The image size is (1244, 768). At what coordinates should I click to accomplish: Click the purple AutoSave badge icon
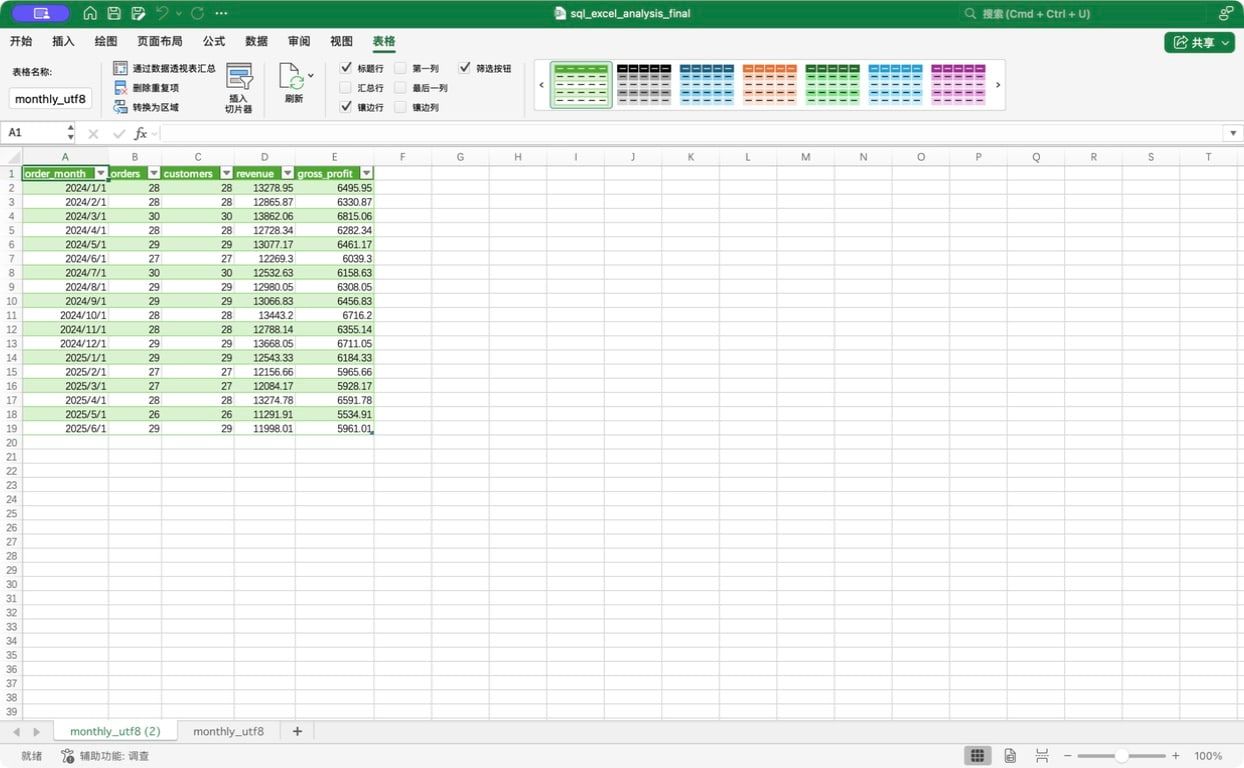pyautogui.click(x=41, y=14)
